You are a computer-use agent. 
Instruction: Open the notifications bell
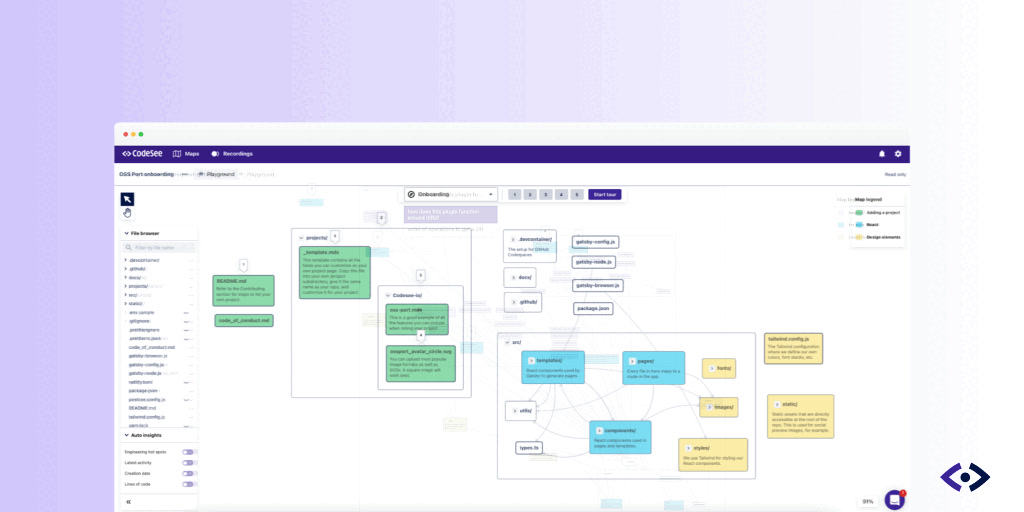coord(882,154)
